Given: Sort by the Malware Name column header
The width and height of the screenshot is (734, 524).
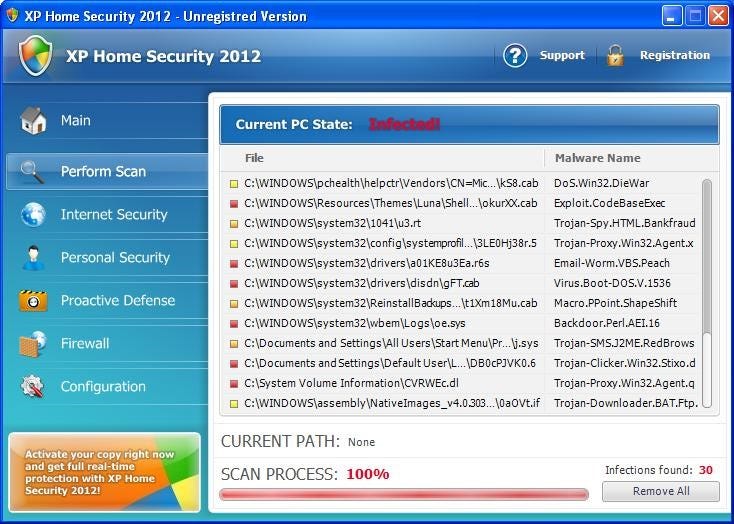Looking at the screenshot, I should (597, 158).
